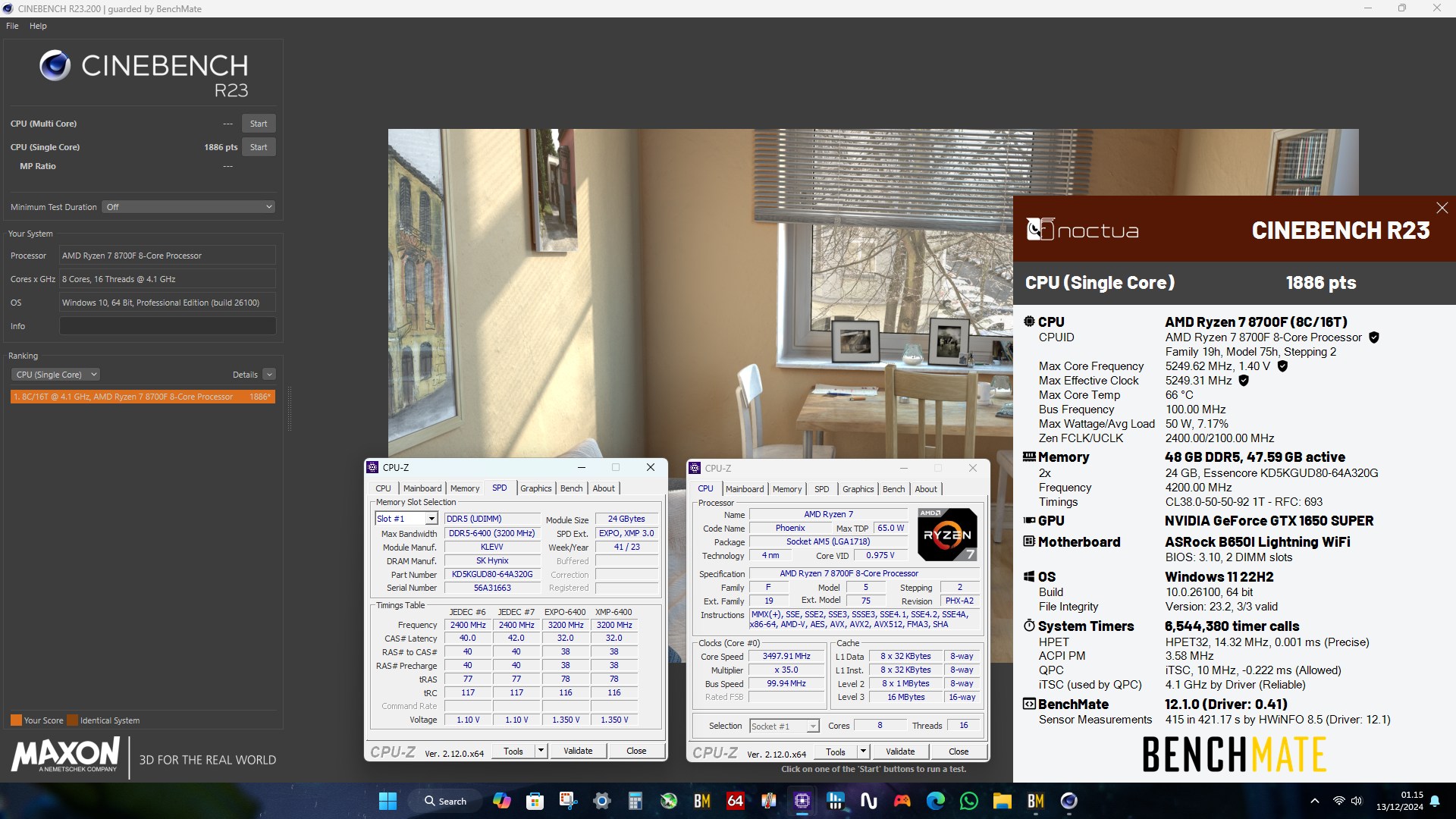Image resolution: width=1456 pixels, height=819 pixels.
Task: Open Tools dropdown arrow in SPD CPU-Z window
Action: 541,752
